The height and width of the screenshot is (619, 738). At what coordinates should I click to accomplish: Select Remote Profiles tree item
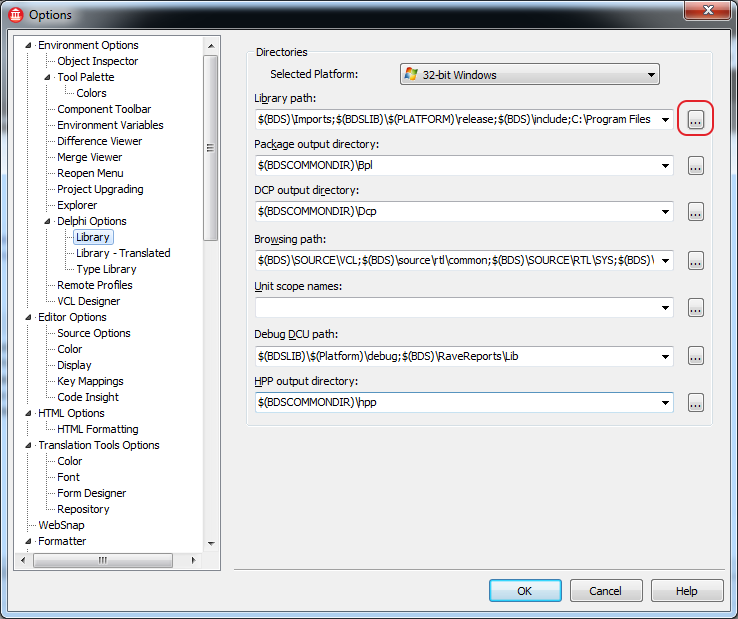pyautogui.click(x=95, y=285)
